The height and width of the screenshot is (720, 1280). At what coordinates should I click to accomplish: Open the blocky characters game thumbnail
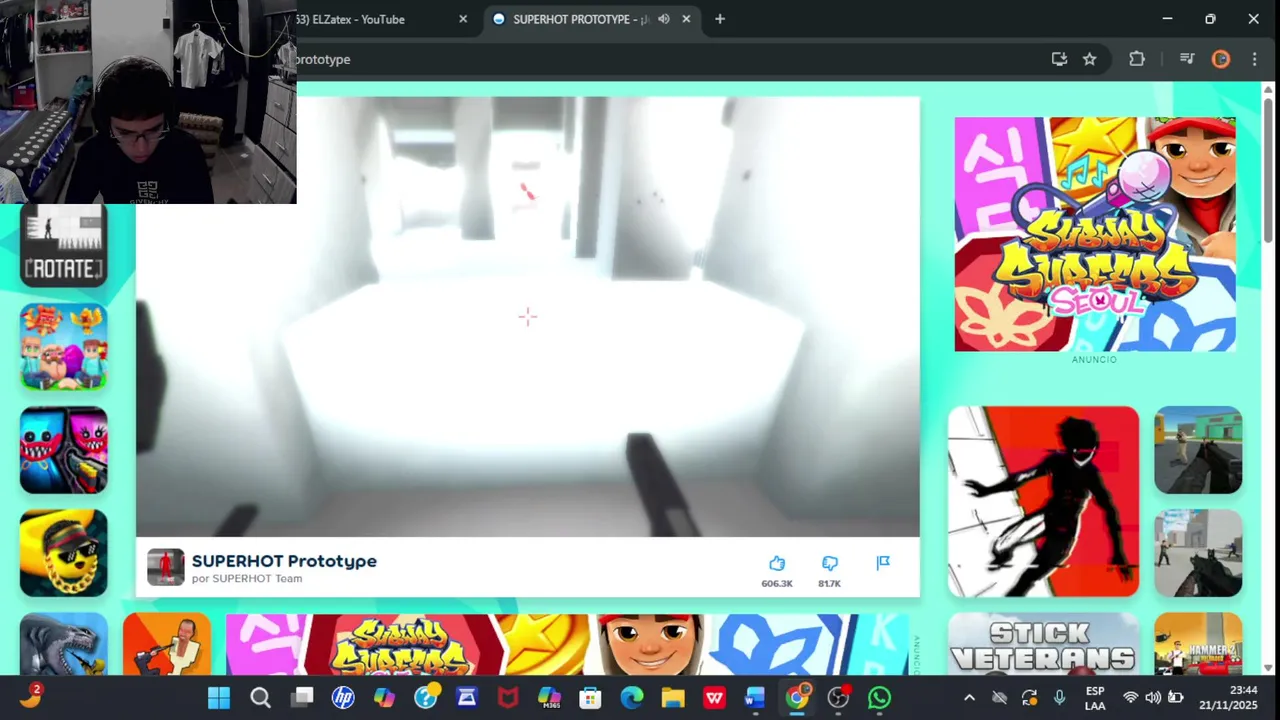63,347
